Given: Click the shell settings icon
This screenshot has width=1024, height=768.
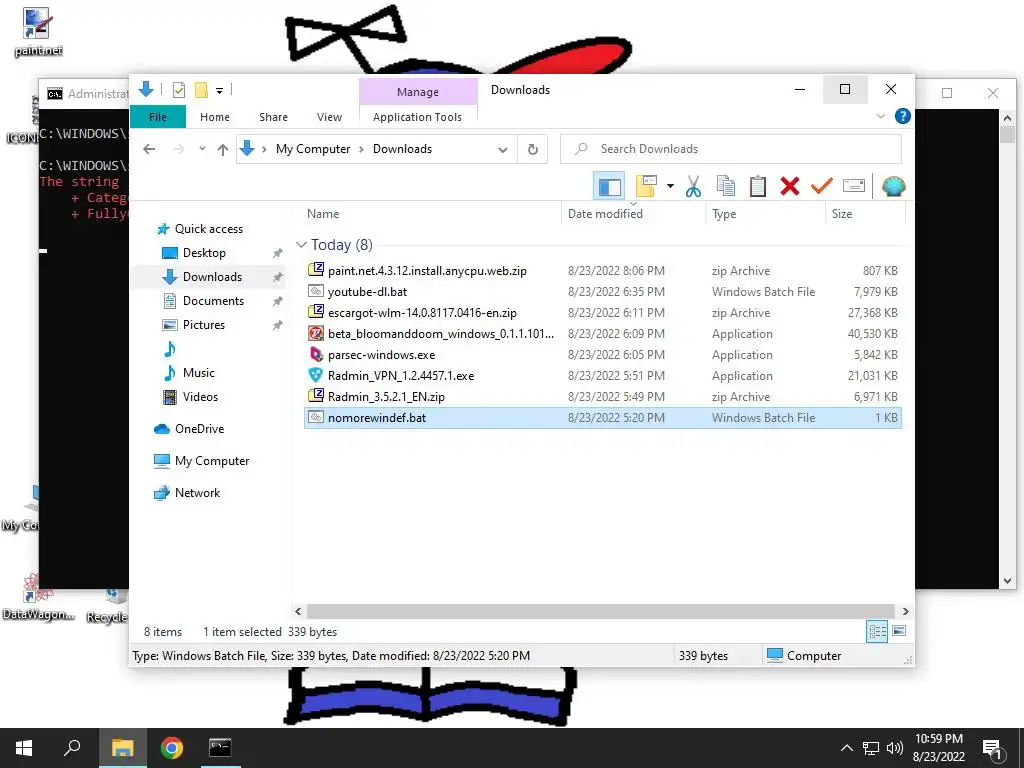Looking at the screenshot, I should click(893, 187).
